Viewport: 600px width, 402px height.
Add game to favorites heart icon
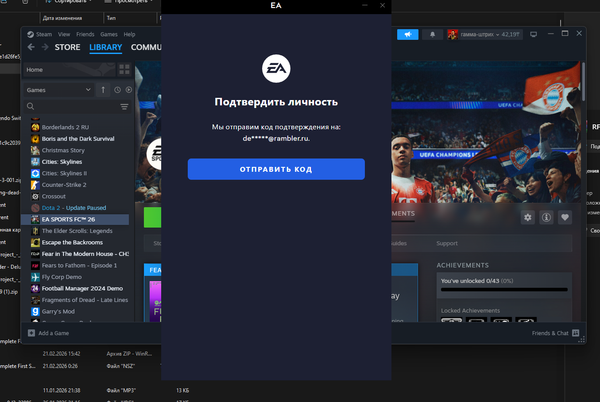click(x=565, y=217)
